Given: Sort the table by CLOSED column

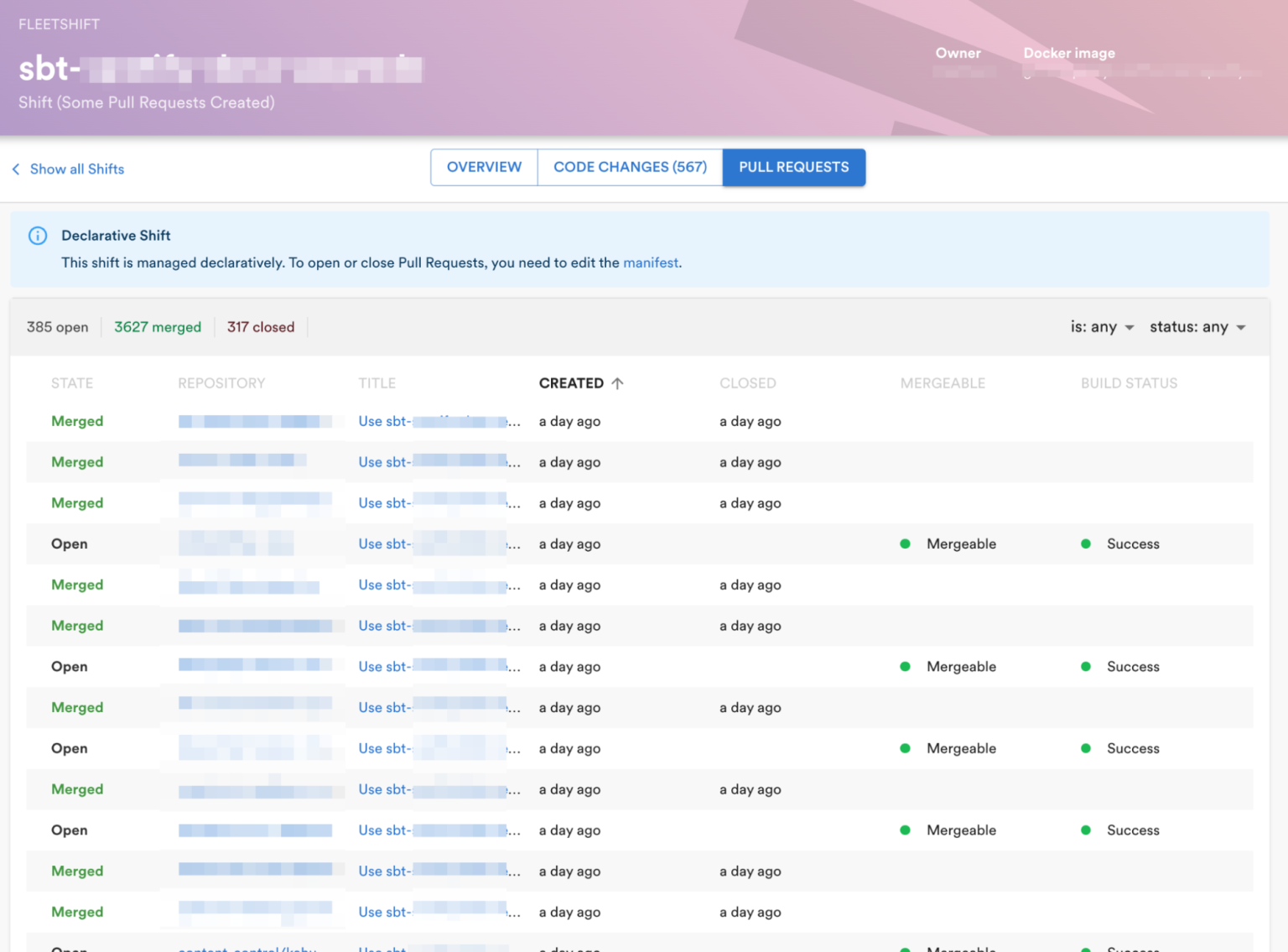Looking at the screenshot, I should point(747,383).
